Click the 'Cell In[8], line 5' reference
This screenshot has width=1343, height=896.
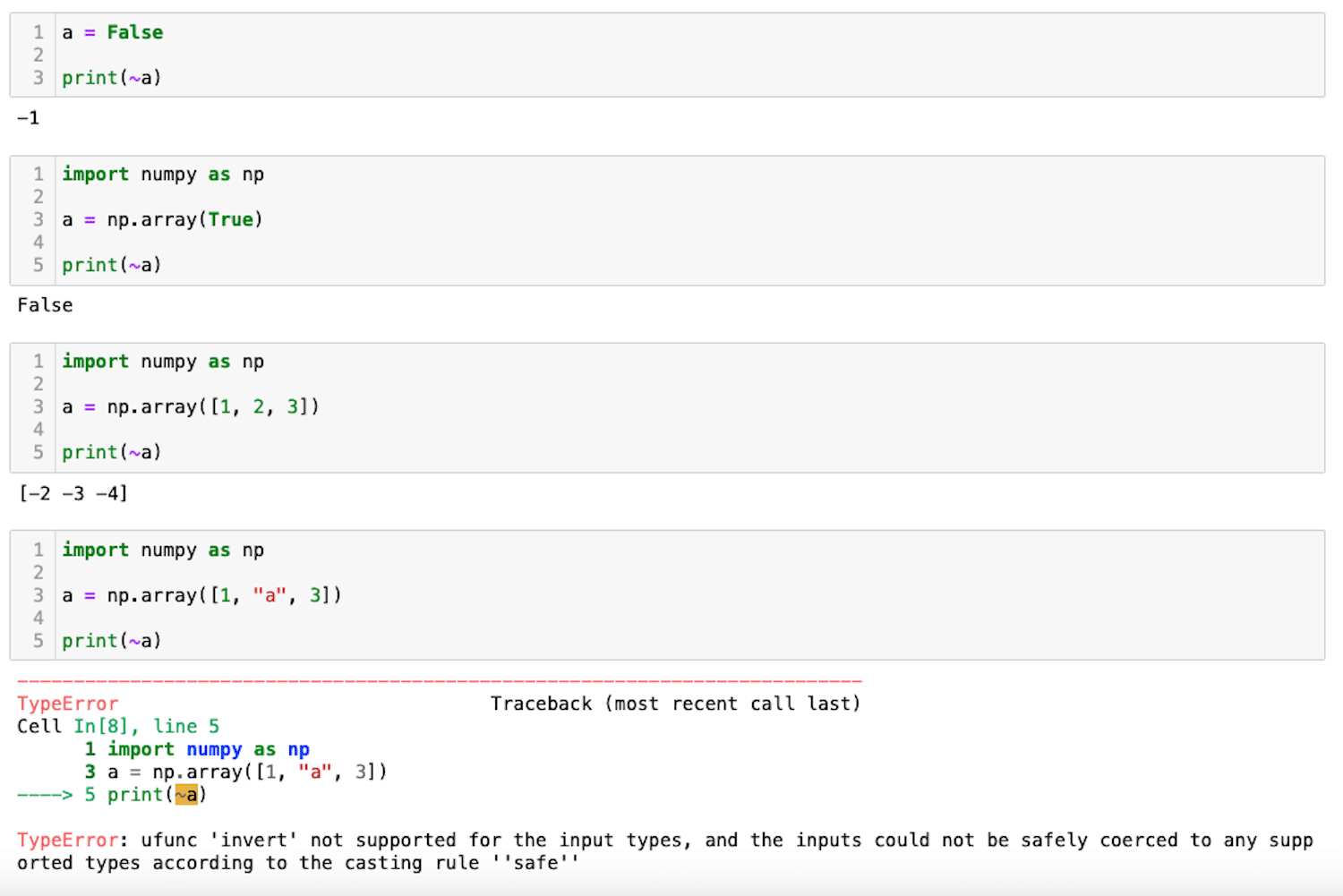[x=118, y=726]
